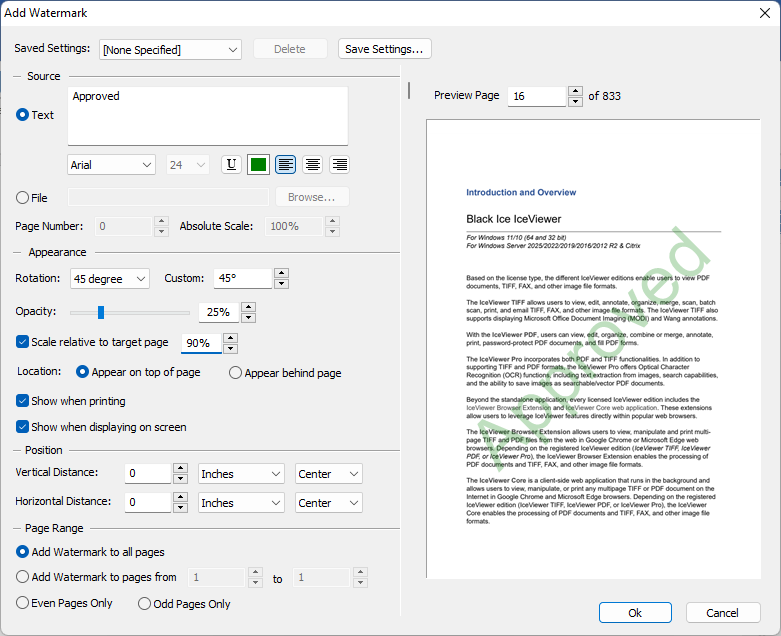Click the Save Settings... button
This screenshot has width=781, height=636.
pyautogui.click(x=385, y=49)
